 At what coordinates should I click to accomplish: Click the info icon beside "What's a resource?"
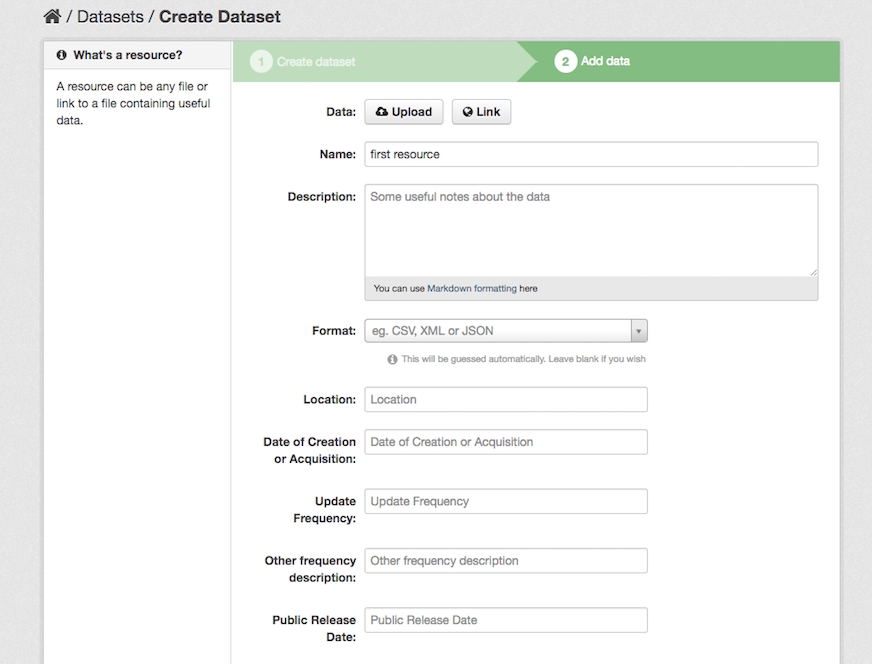point(63,55)
